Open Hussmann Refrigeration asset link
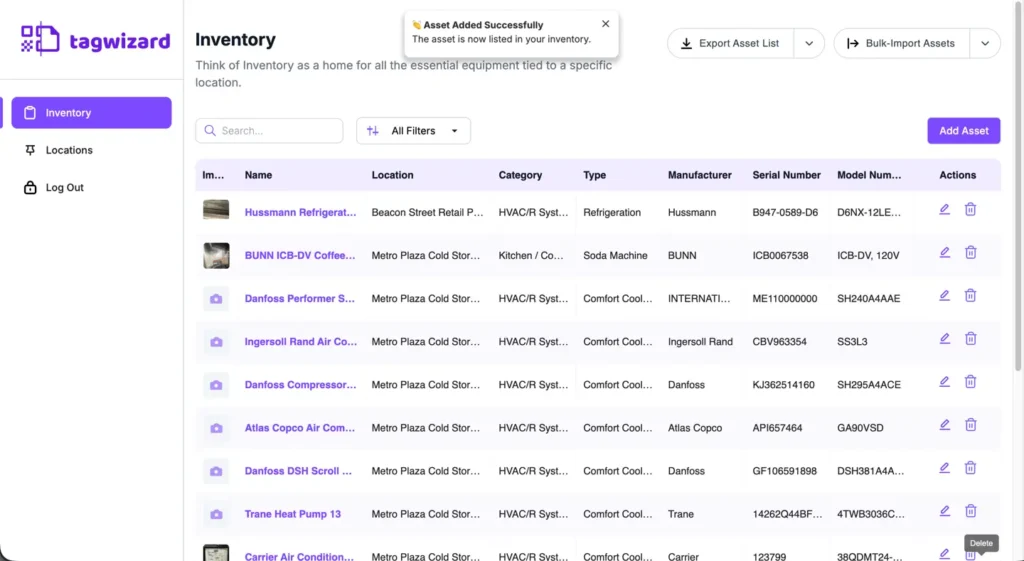This screenshot has width=1024, height=561. (300, 212)
